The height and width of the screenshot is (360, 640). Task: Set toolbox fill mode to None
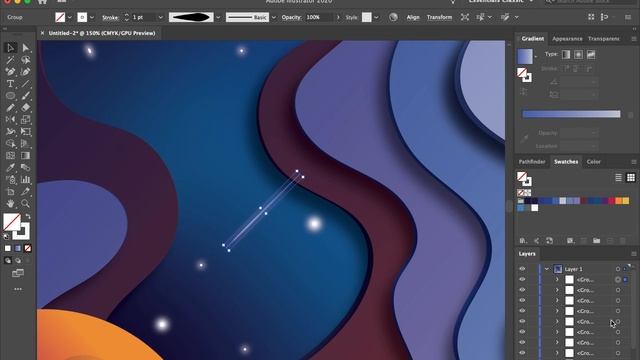click(27, 248)
